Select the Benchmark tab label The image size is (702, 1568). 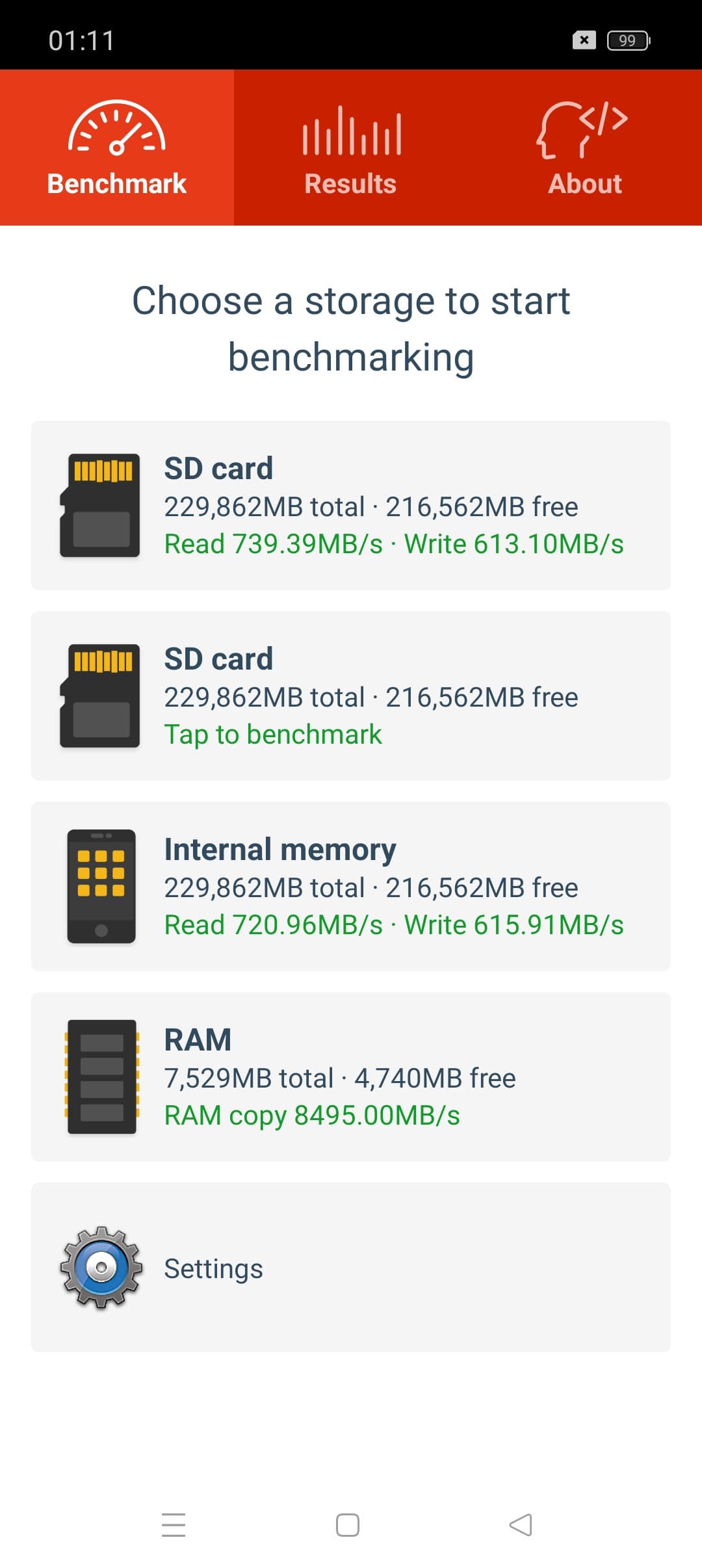pos(117,184)
